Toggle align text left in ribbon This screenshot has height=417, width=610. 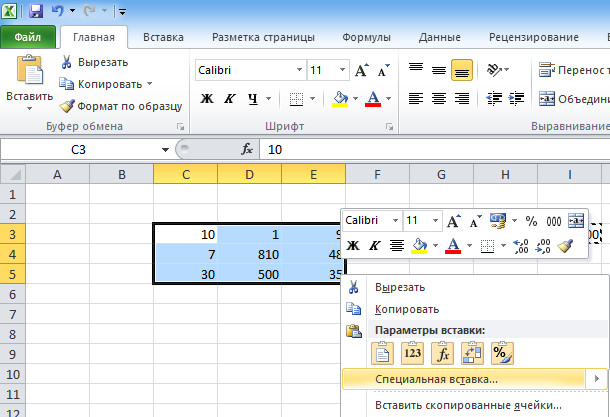[416, 98]
